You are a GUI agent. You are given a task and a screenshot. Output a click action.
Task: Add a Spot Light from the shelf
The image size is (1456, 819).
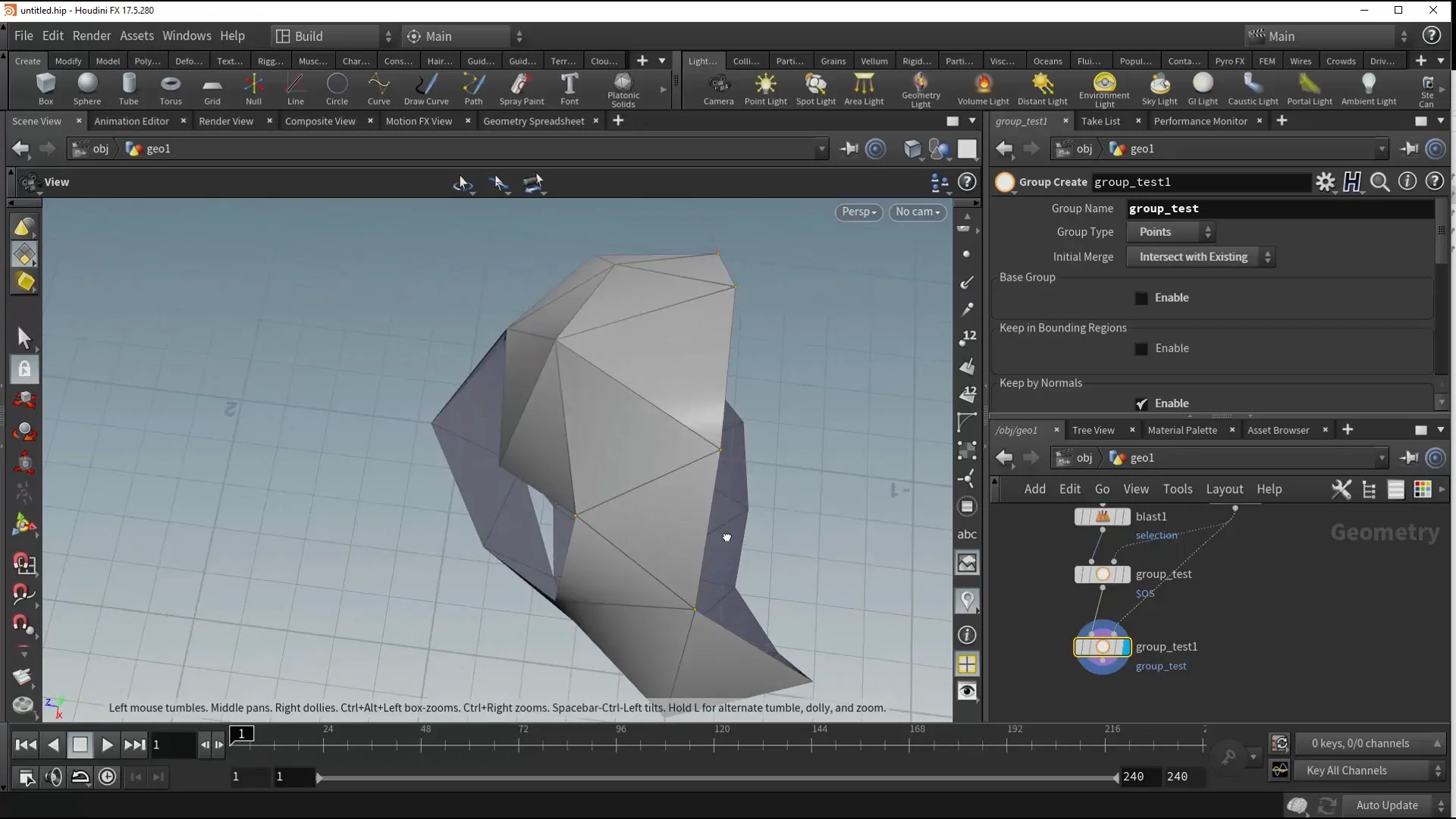(815, 89)
